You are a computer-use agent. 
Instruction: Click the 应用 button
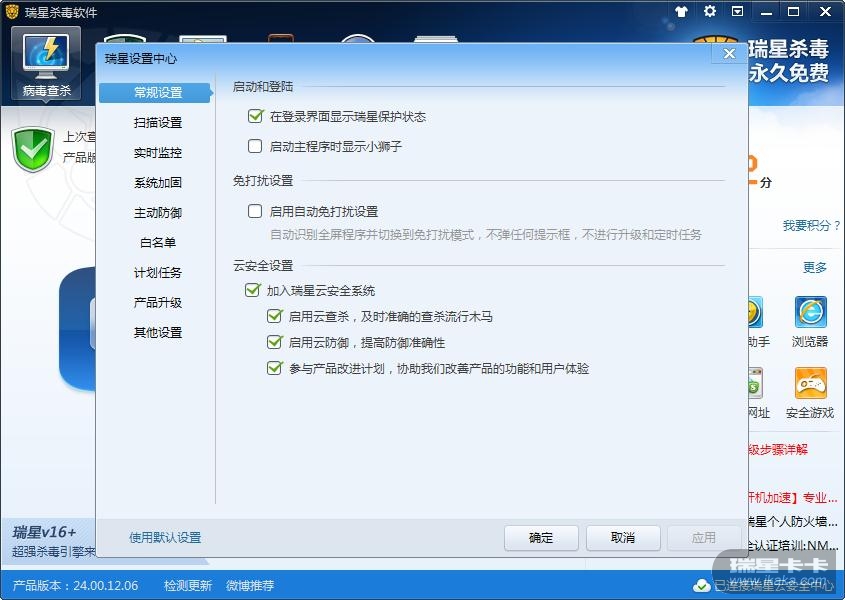[704, 537]
